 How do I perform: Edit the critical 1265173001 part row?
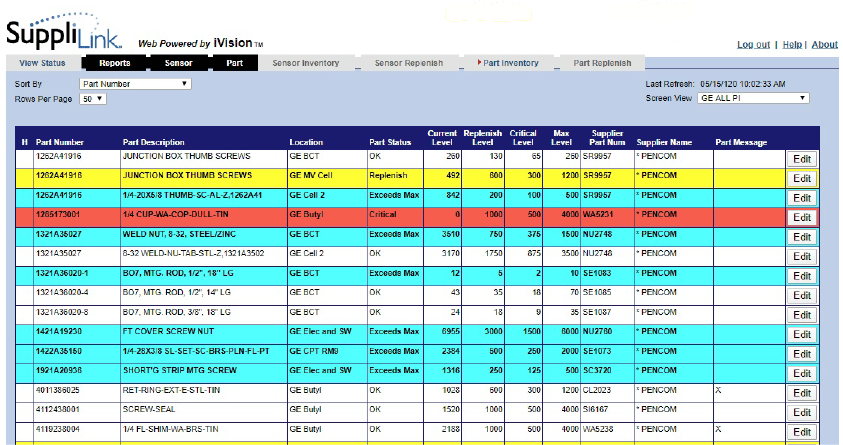[801, 217]
